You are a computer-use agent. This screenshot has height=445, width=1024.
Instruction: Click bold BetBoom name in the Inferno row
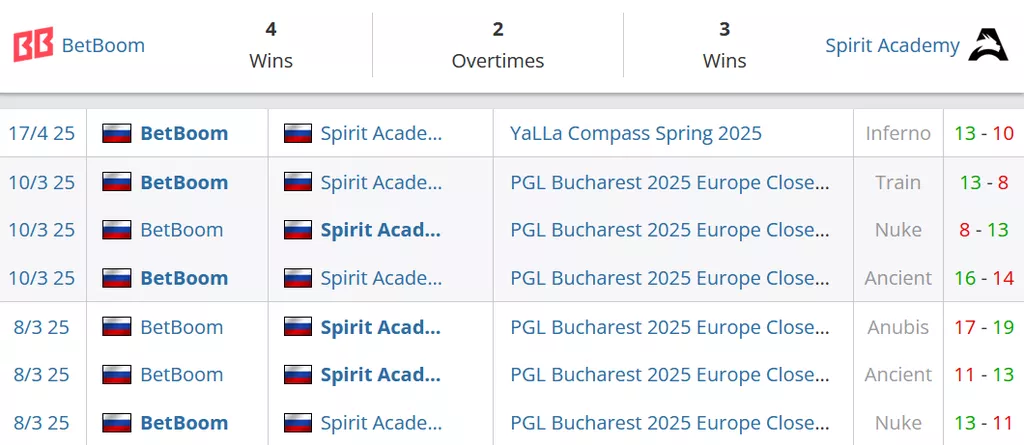click(184, 134)
